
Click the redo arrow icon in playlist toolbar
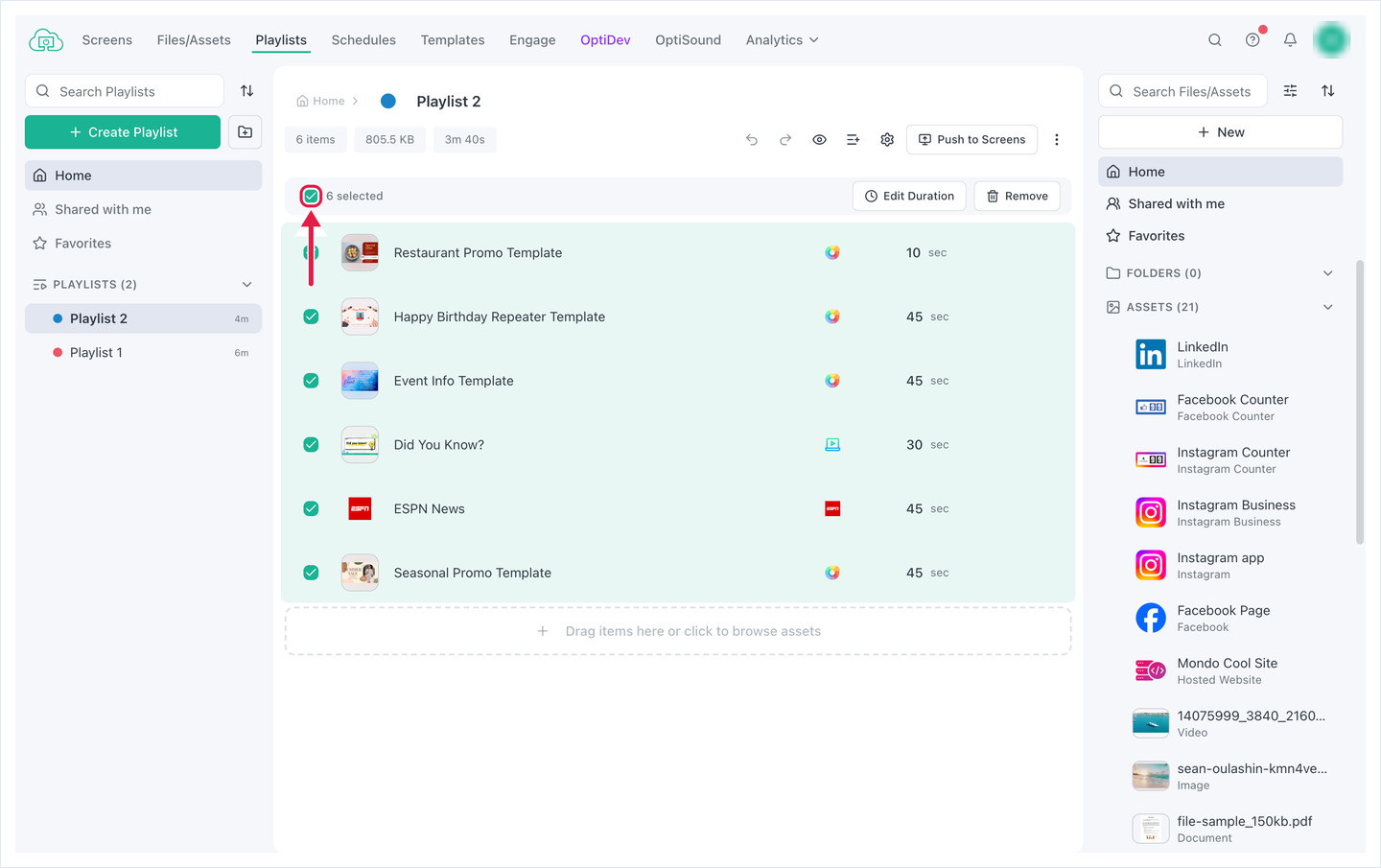tap(785, 140)
